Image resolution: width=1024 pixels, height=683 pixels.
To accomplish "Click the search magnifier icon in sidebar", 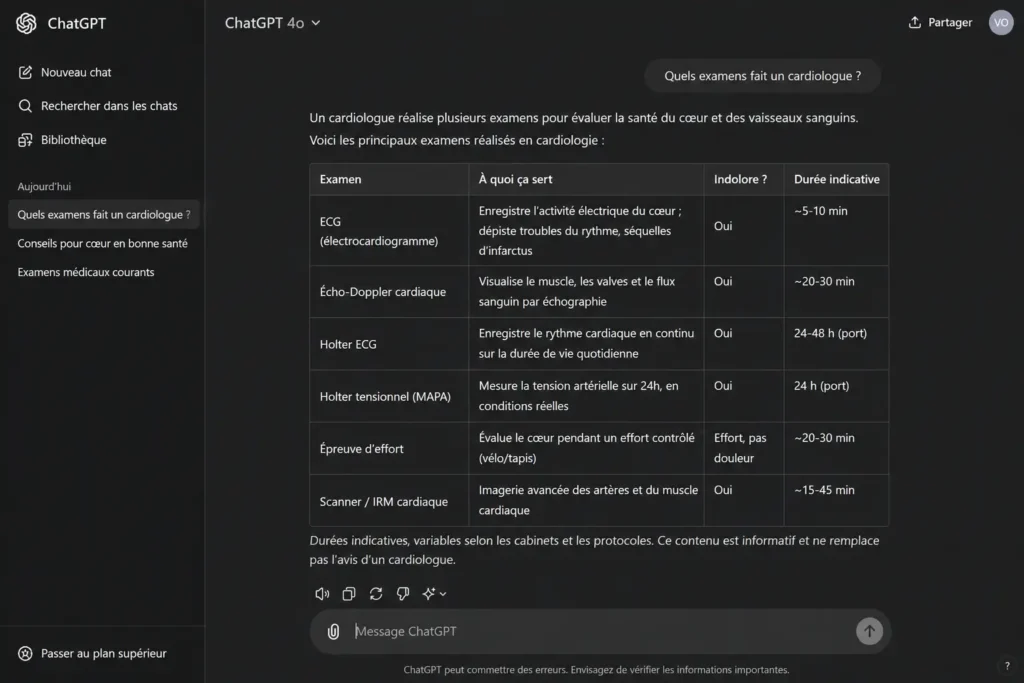I will [25, 106].
